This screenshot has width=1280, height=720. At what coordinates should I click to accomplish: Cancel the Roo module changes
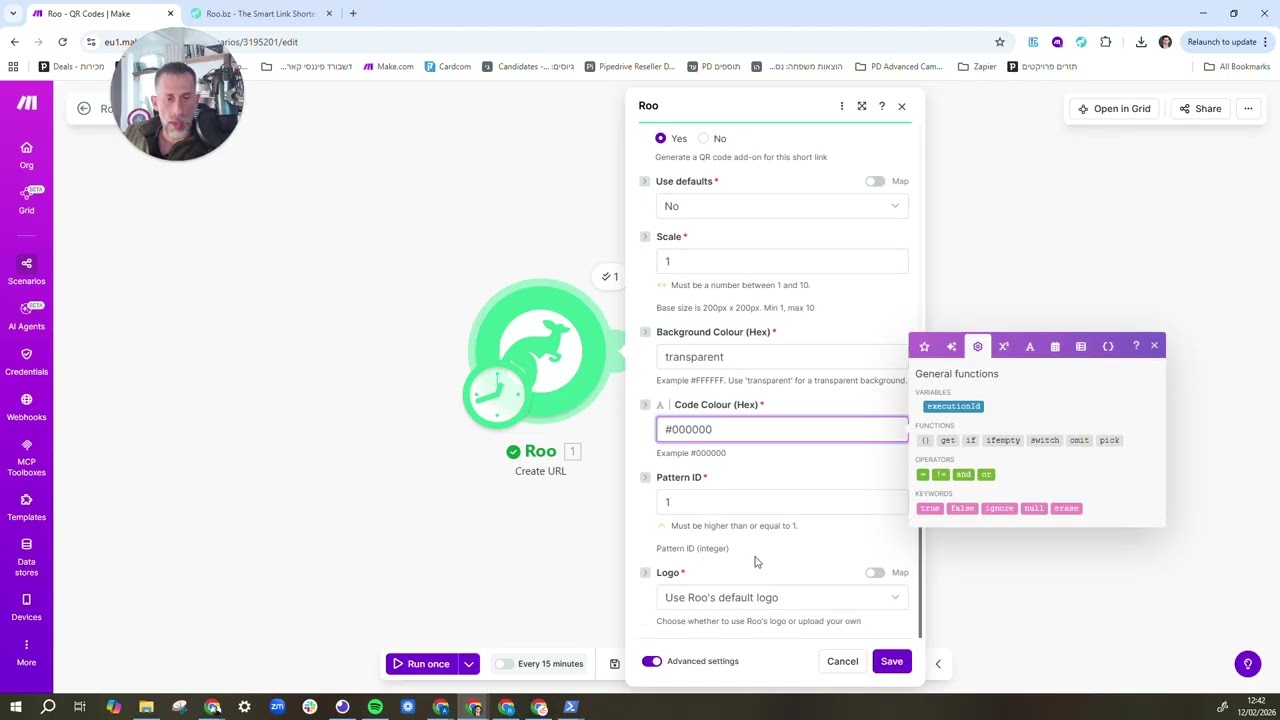842,661
